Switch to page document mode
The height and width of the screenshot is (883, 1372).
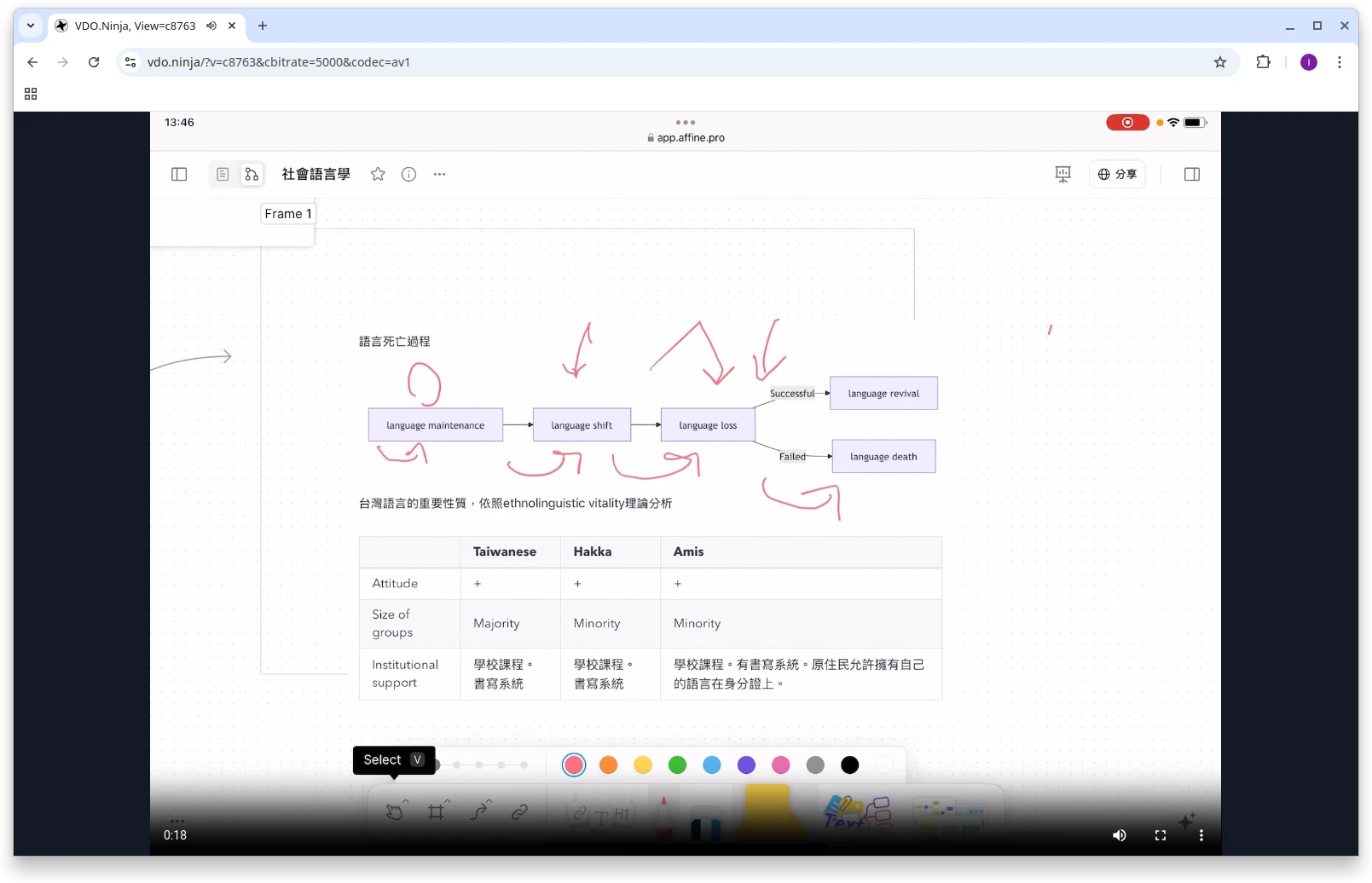(223, 175)
